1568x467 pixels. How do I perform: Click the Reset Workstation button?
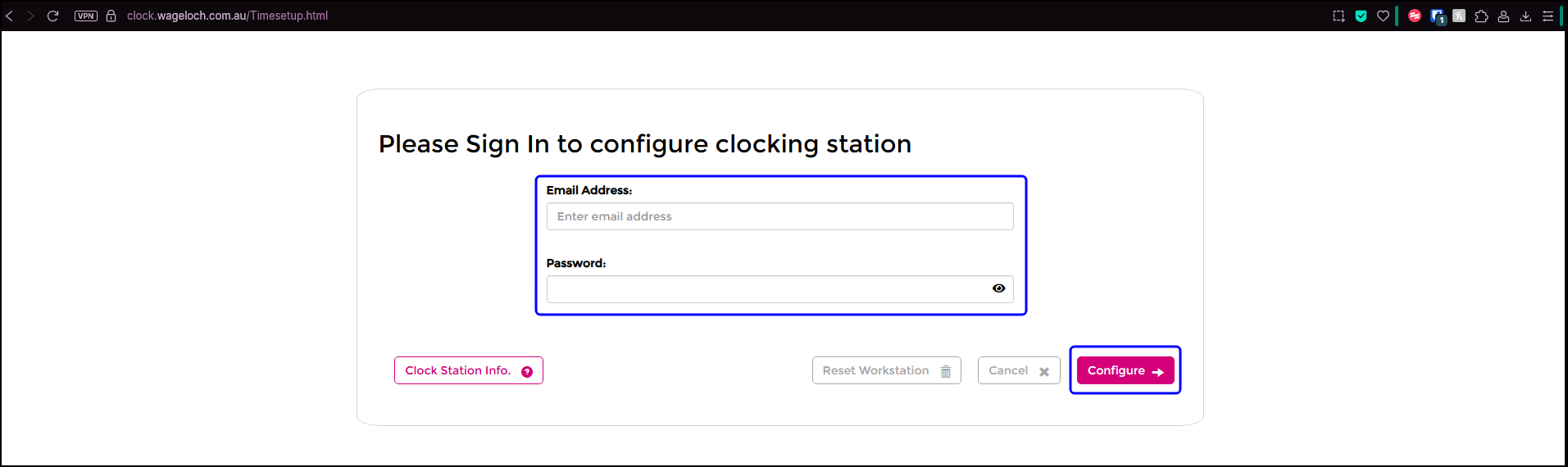[886, 370]
